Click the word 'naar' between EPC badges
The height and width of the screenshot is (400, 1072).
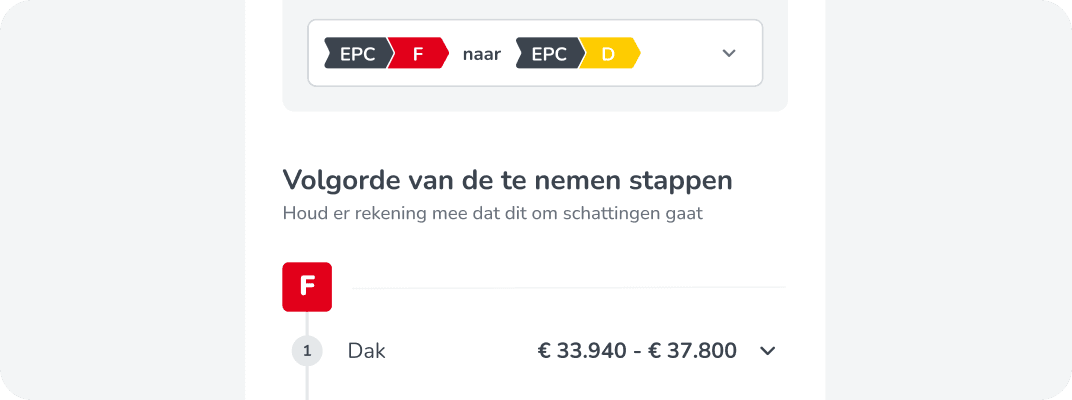[x=482, y=54]
